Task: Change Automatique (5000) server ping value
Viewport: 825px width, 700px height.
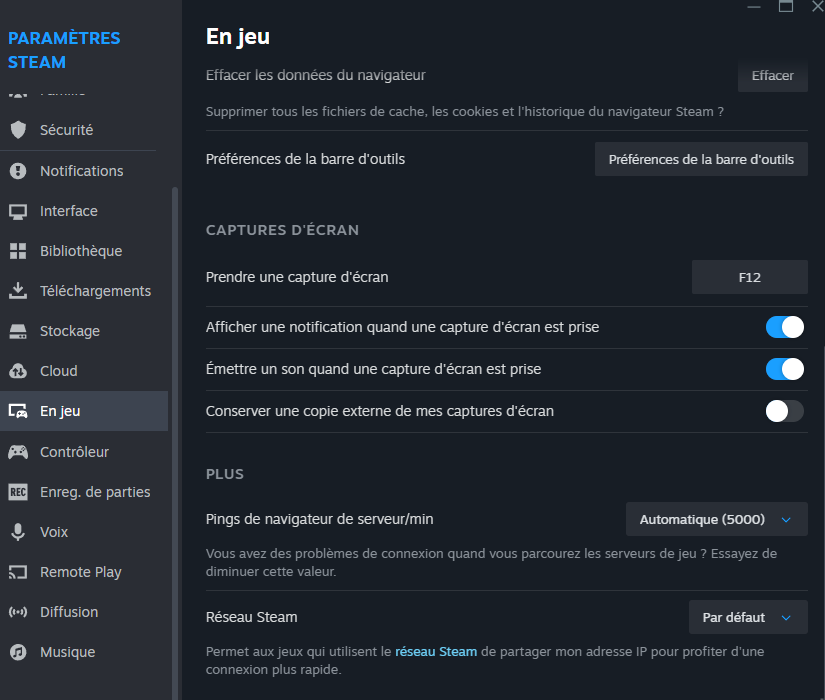Action: [716, 519]
